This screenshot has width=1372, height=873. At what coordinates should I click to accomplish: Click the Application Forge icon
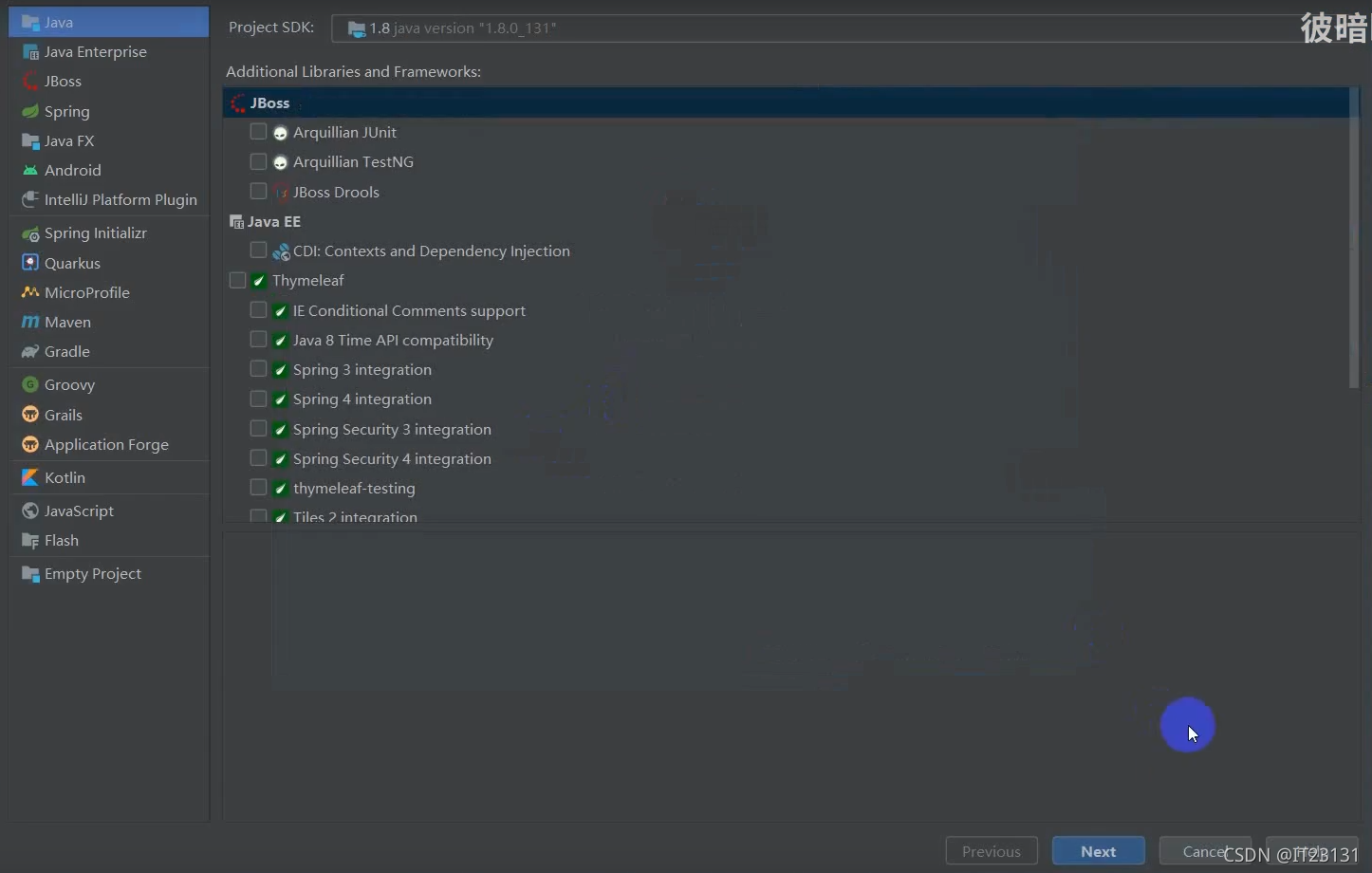point(30,444)
